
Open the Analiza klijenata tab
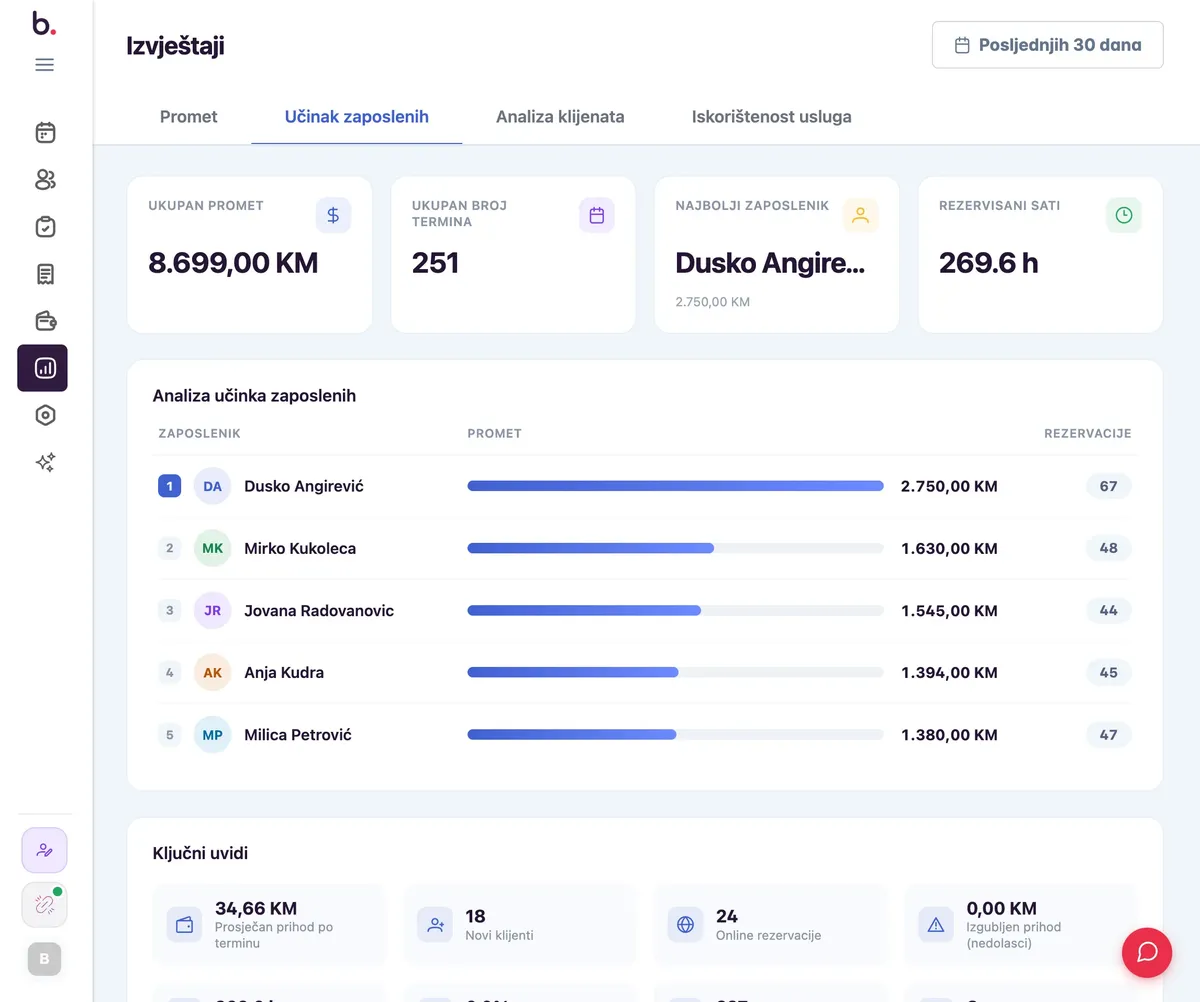pyautogui.click(x=560, y=116)
